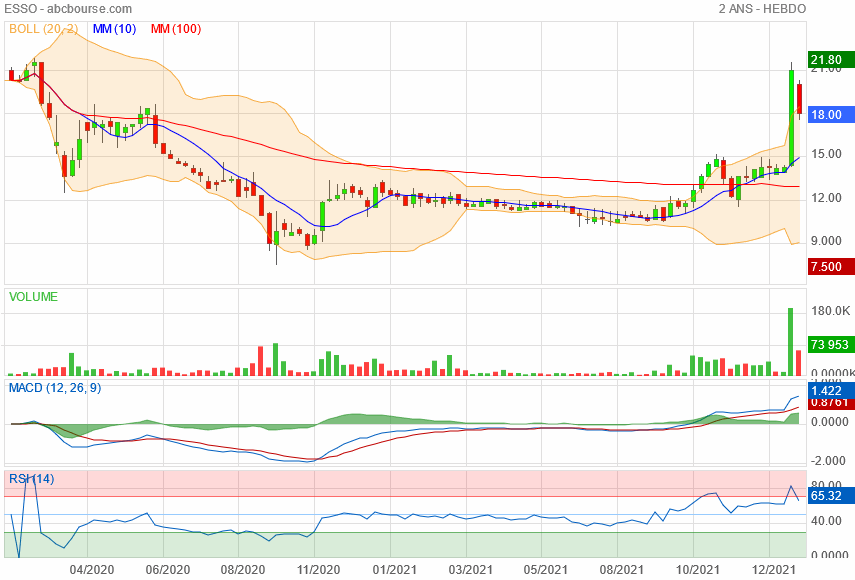Click the 04/2020 date axis label
This screenshot has height=580, width=855.
[x=92, y=570]
